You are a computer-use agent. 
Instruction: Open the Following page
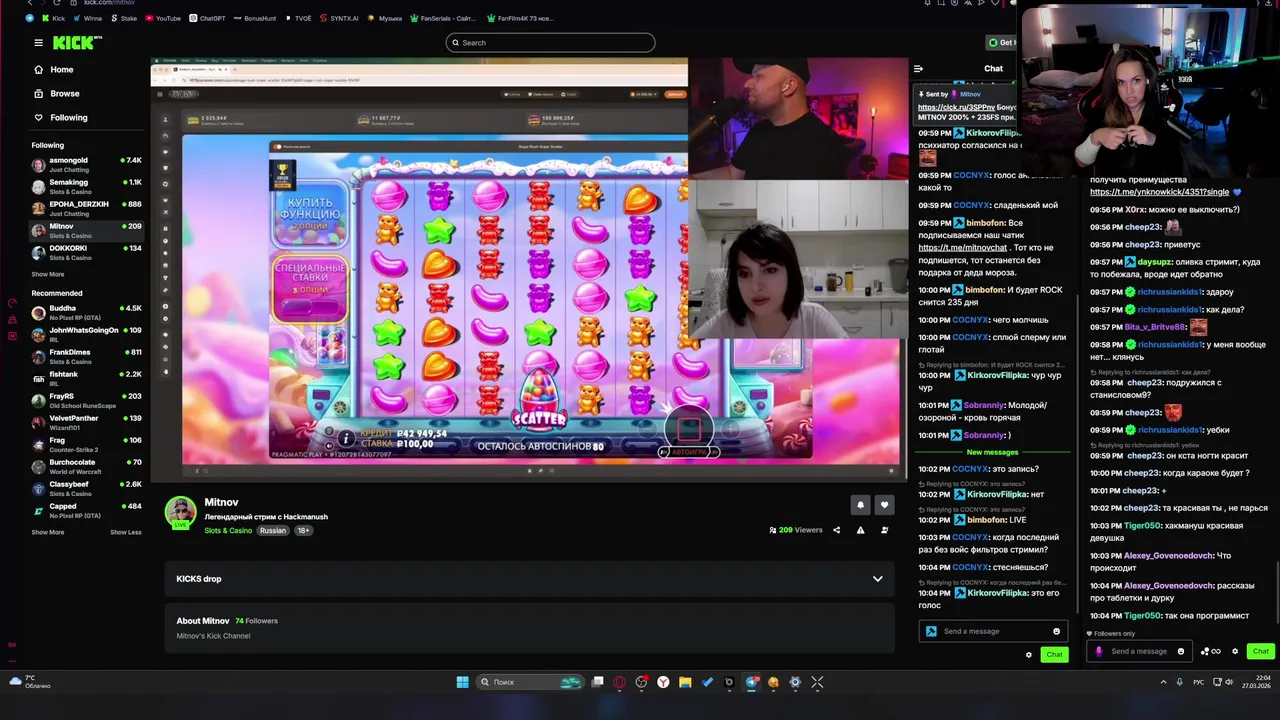click(x=60, y=117)
